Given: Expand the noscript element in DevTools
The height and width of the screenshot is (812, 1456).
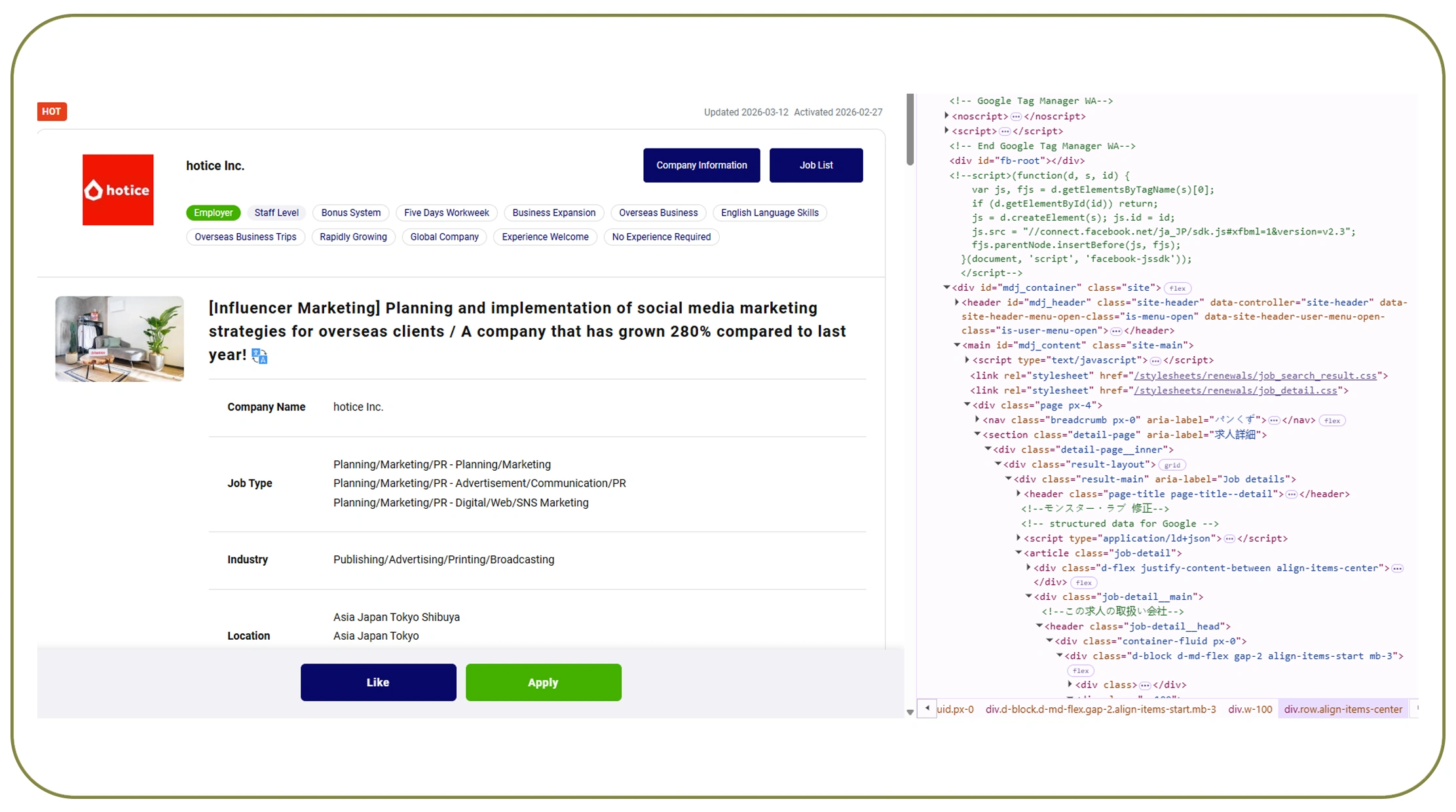Looking at the screenshot, I should pos(947,116).
